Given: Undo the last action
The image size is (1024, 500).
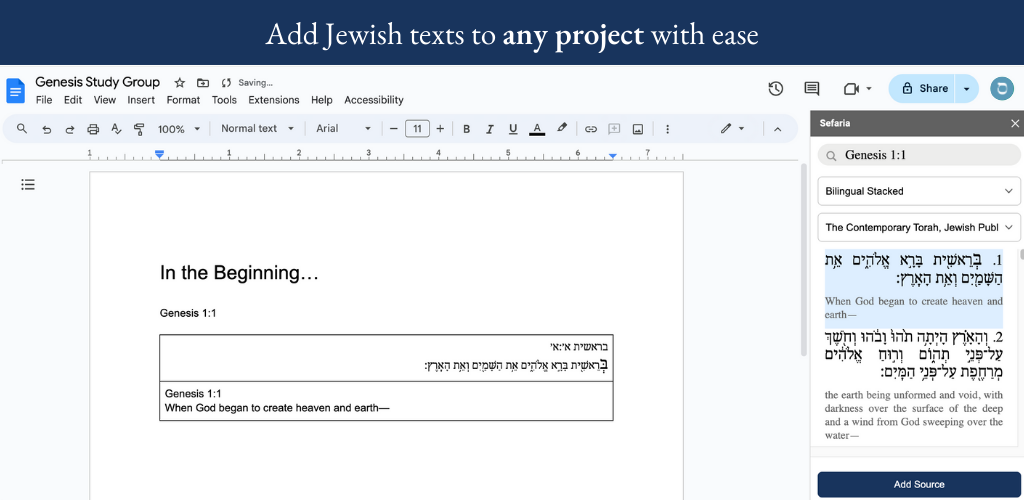Looking at the screenshot, I should [x=46, y=129].
